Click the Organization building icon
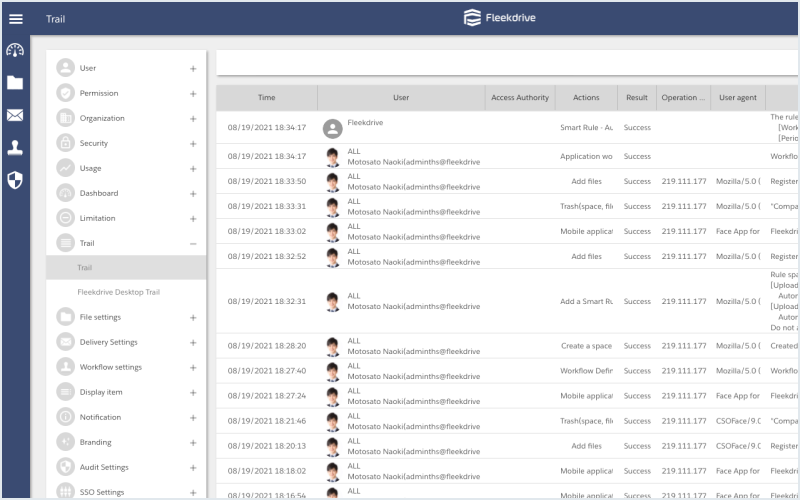The image size is (800, 500). coord(65,118)
